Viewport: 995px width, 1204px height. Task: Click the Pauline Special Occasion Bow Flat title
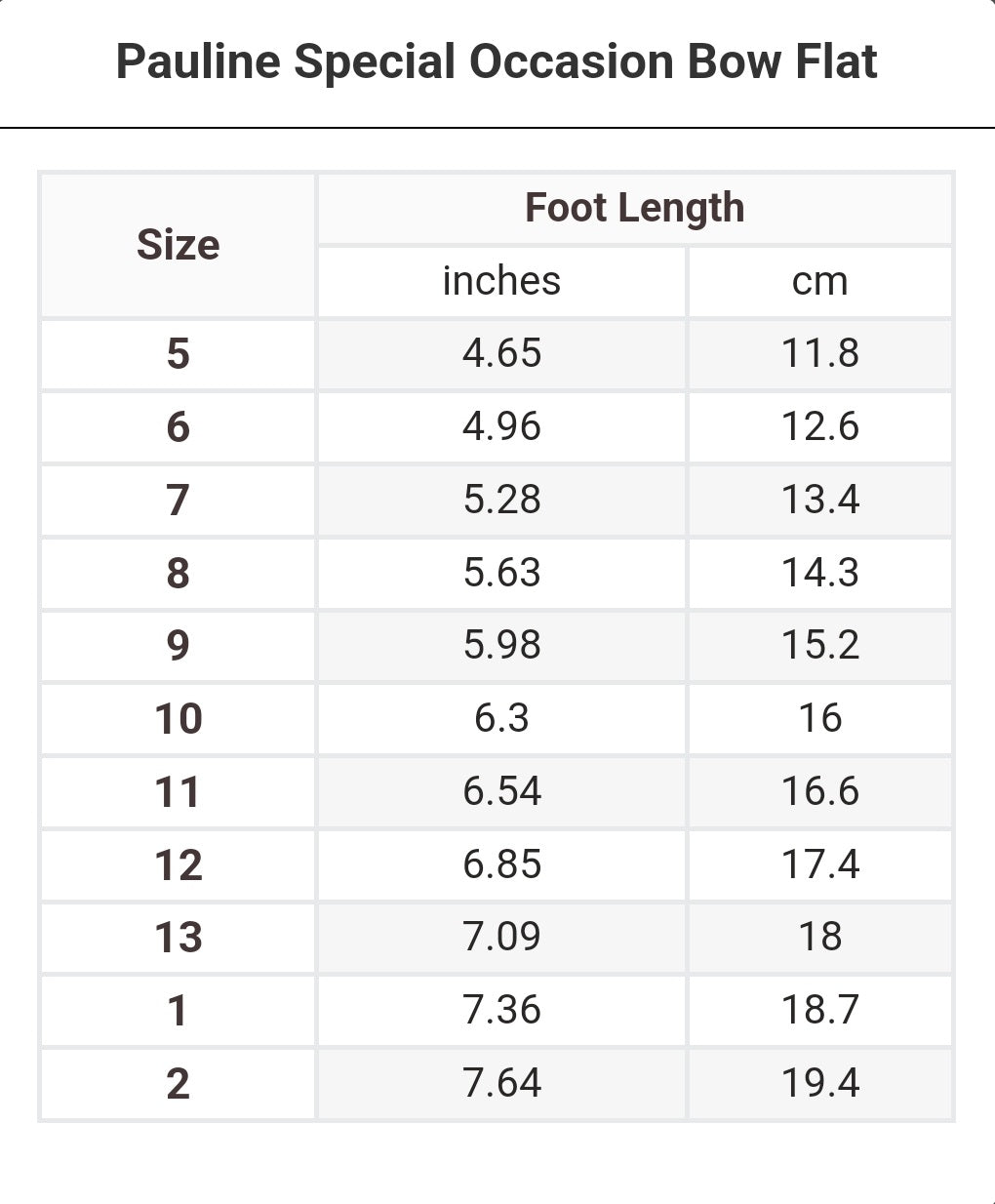coord(497,61)
